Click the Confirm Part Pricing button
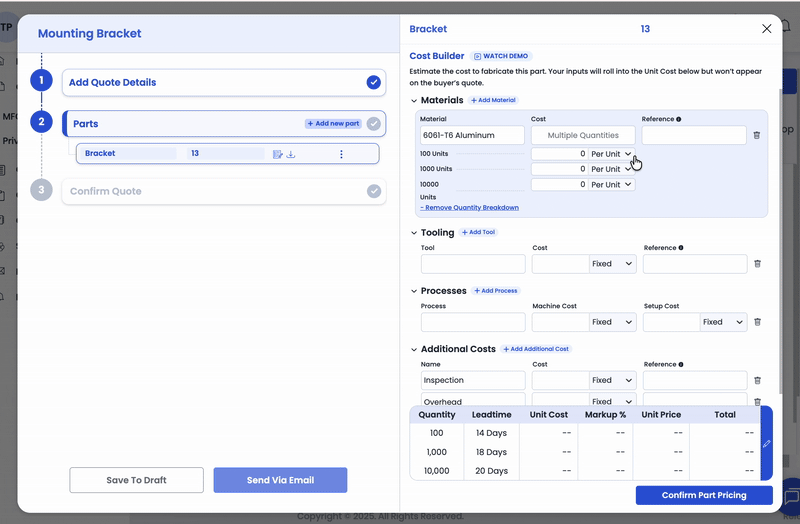 704,495
